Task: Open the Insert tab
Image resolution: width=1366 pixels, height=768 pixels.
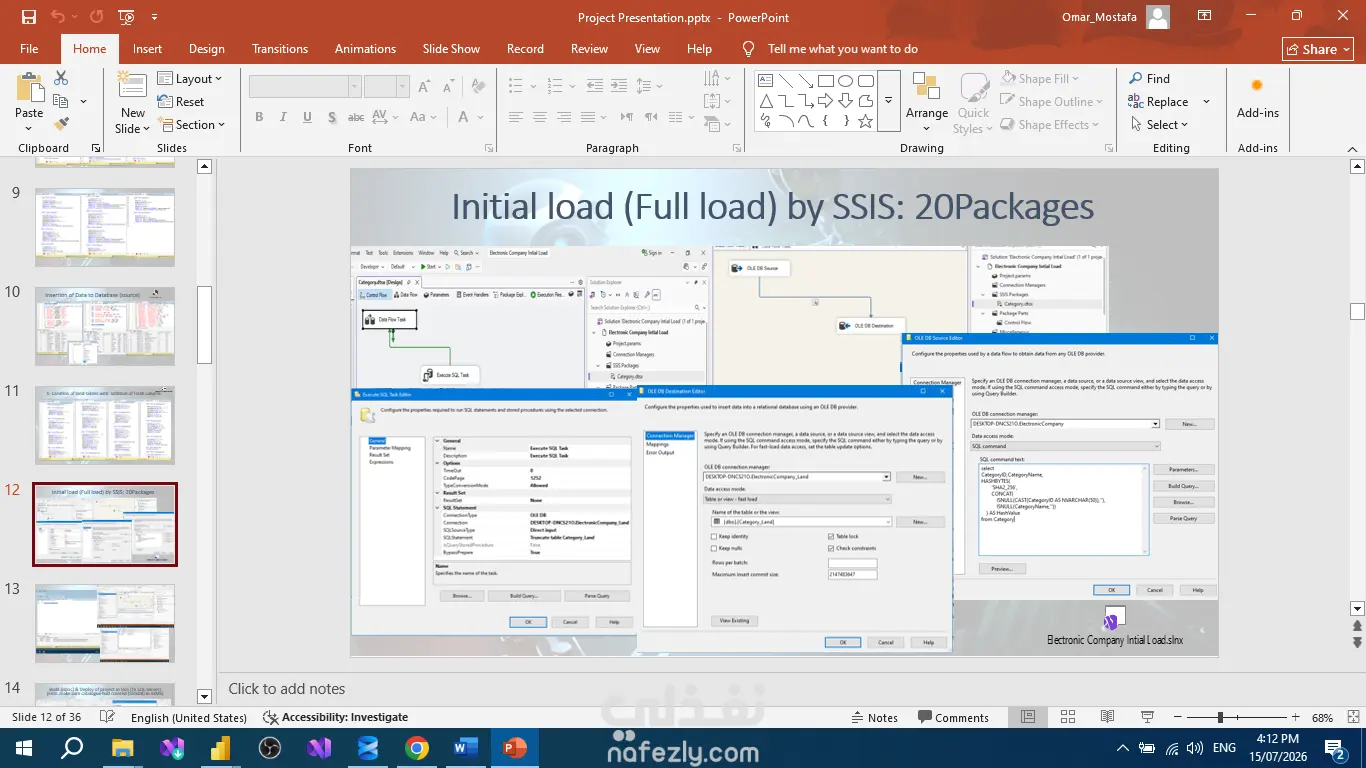Action: click(147, 49)
